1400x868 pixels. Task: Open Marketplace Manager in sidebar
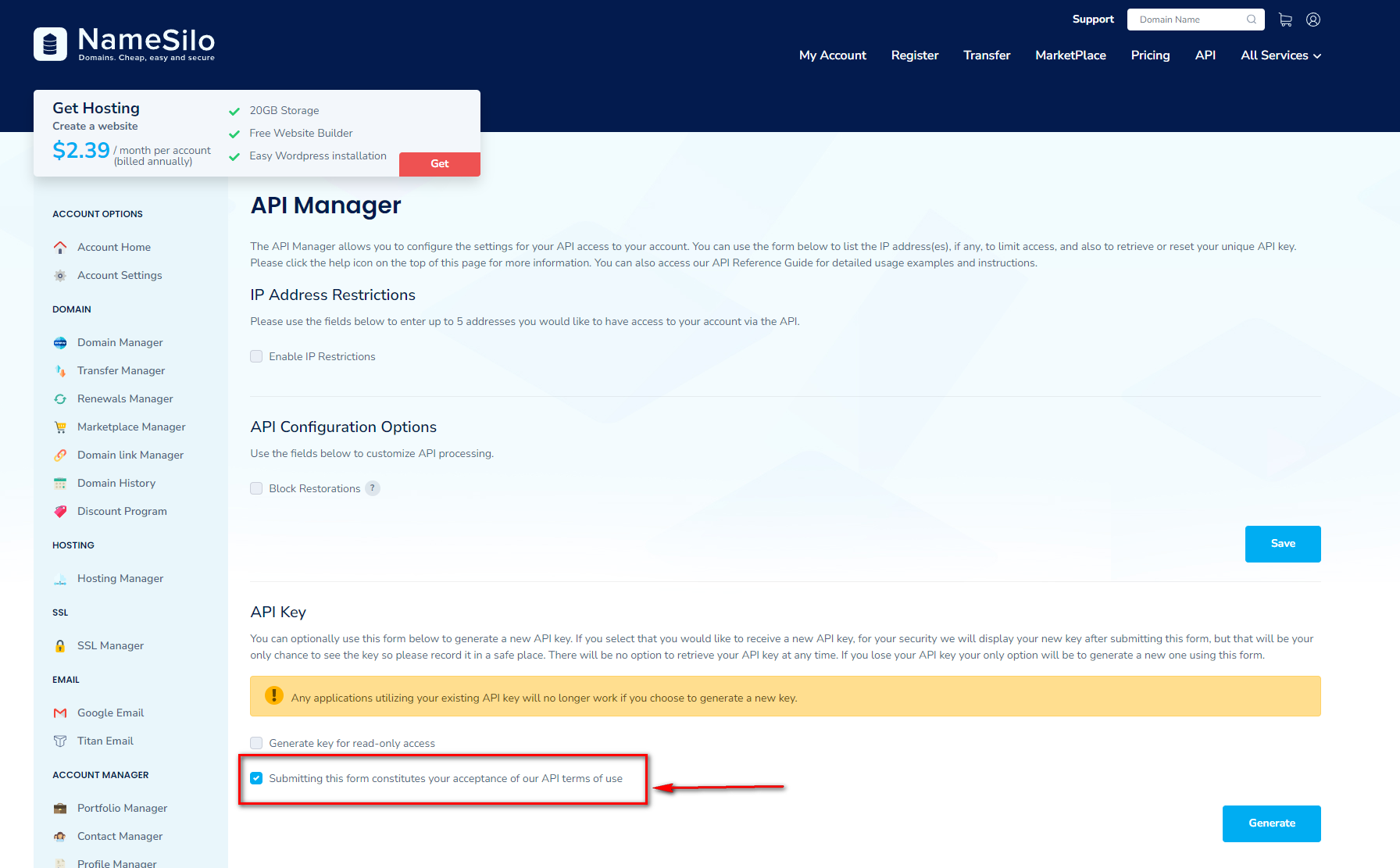pyautogui.click(x=131, y=427)
